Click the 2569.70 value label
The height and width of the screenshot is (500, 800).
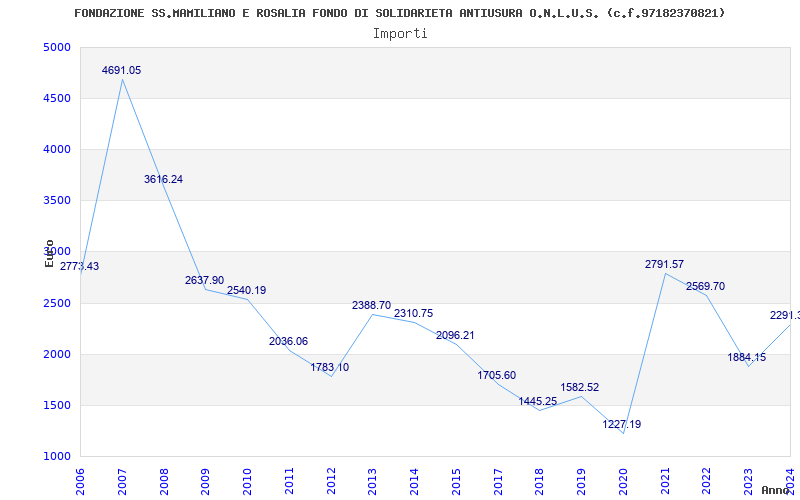706,286
